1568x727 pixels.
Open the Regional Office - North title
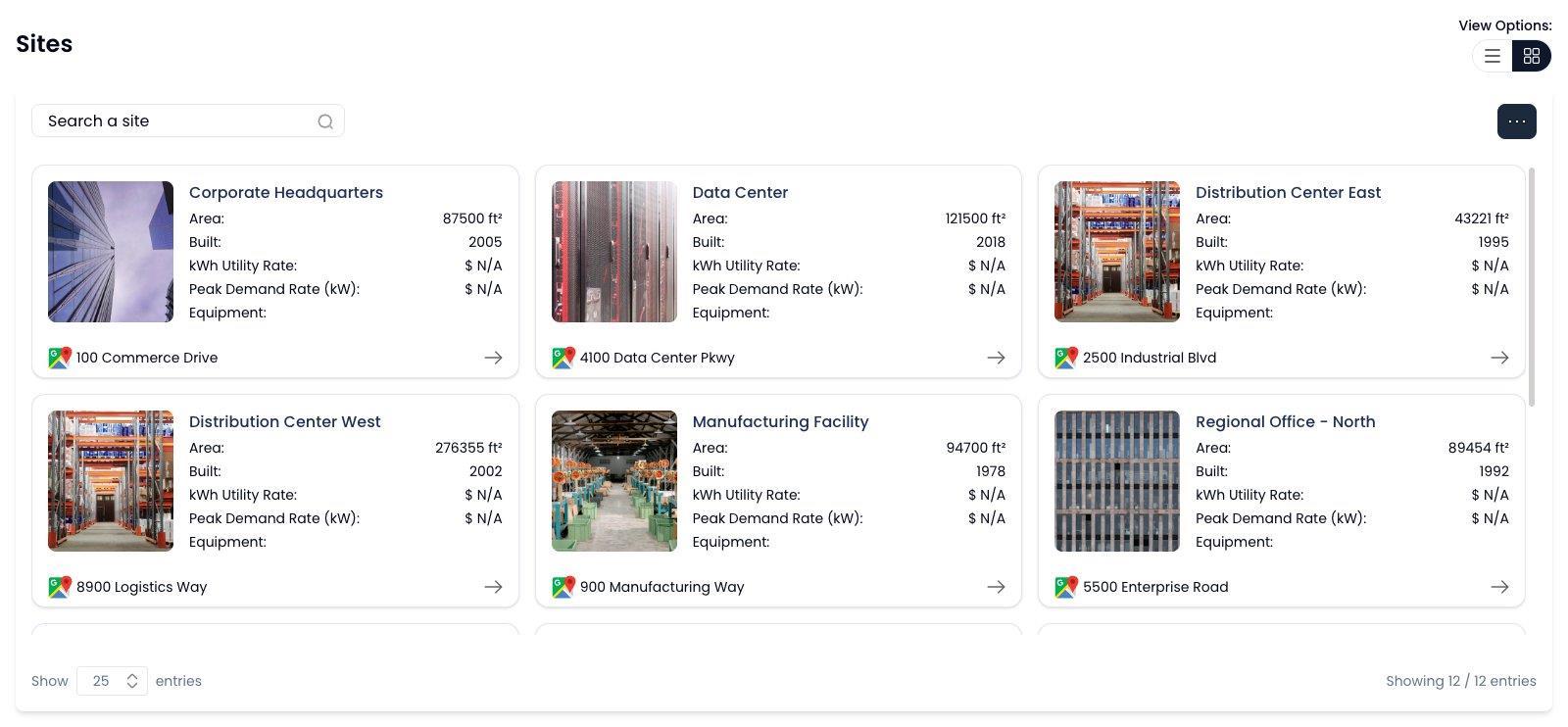click(x=1285, y=421)
